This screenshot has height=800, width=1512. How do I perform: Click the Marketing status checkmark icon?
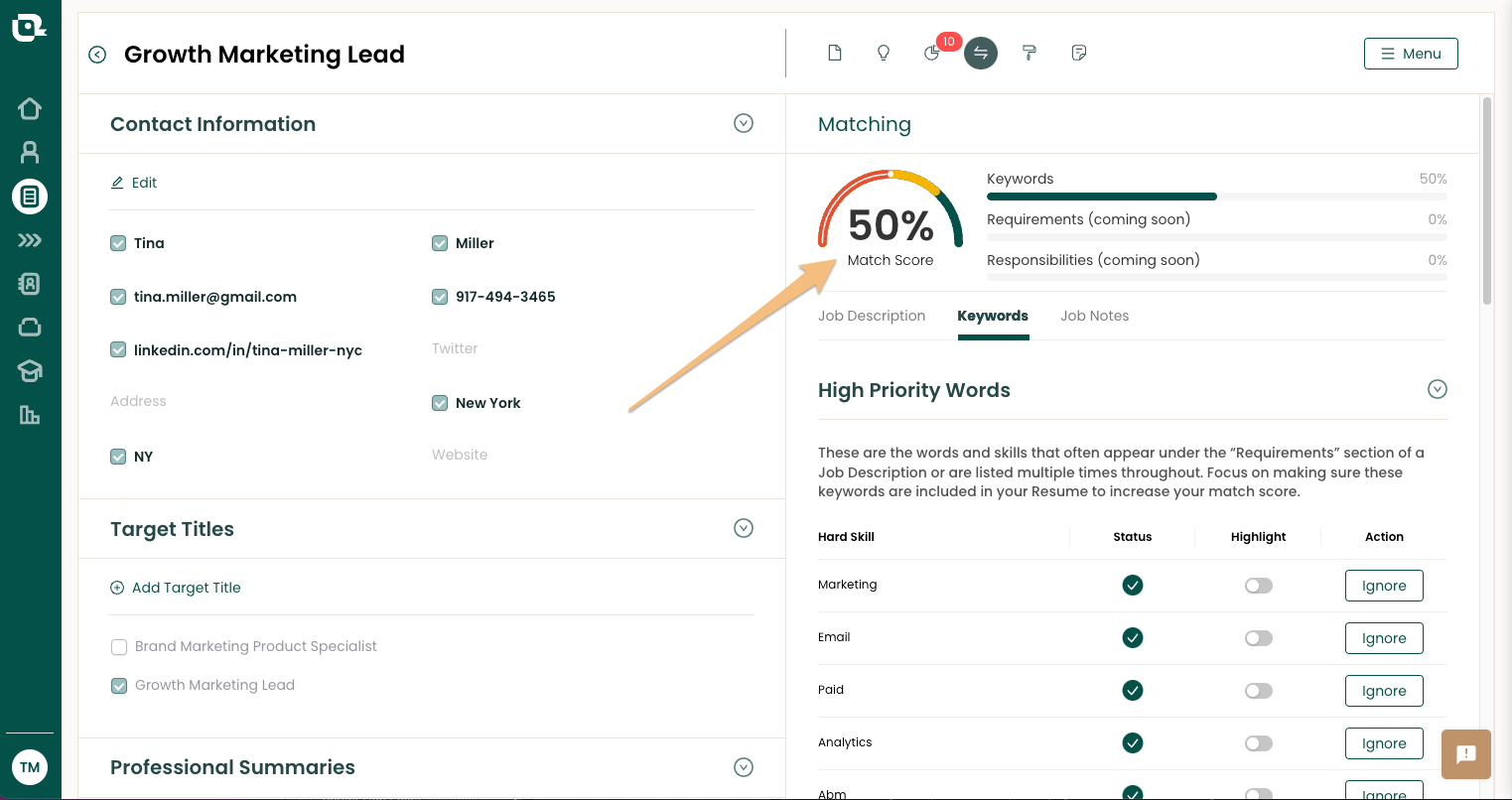(x=1133, y=585)
